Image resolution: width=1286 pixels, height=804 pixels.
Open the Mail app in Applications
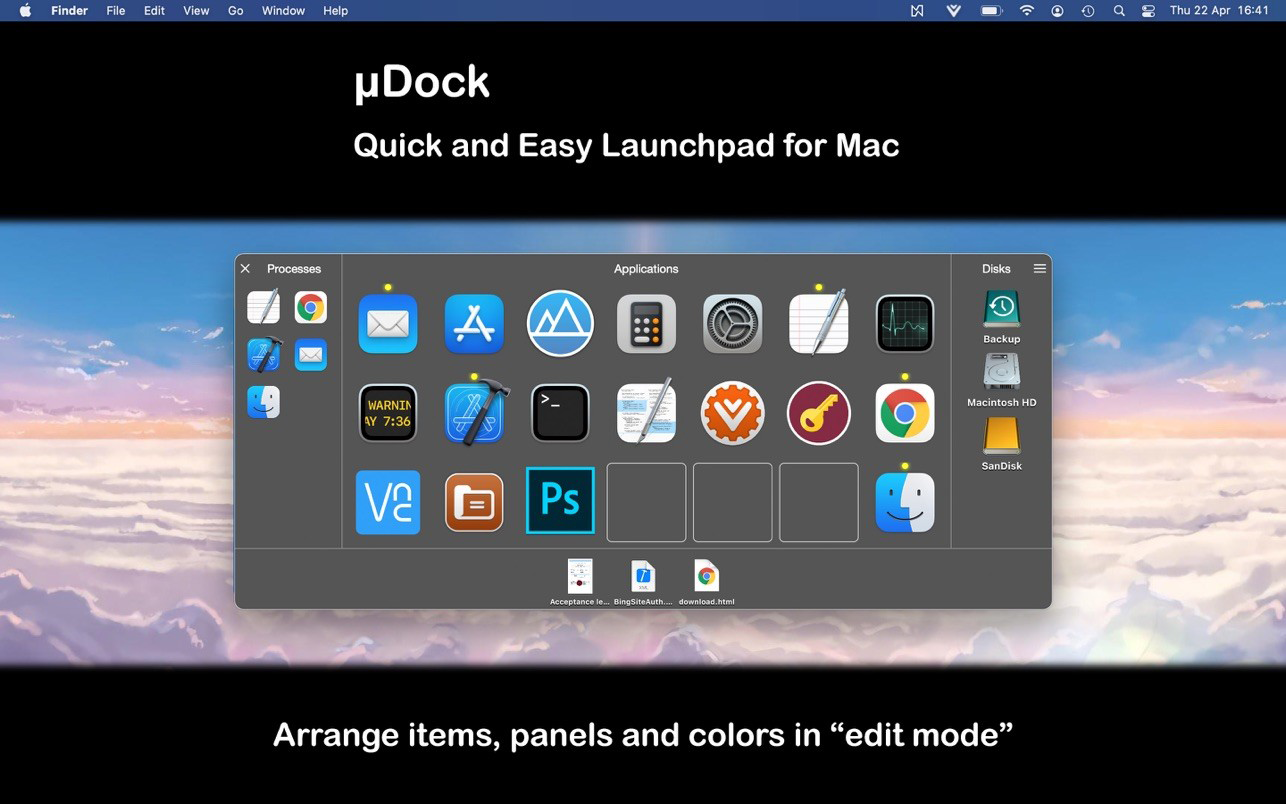388,324
